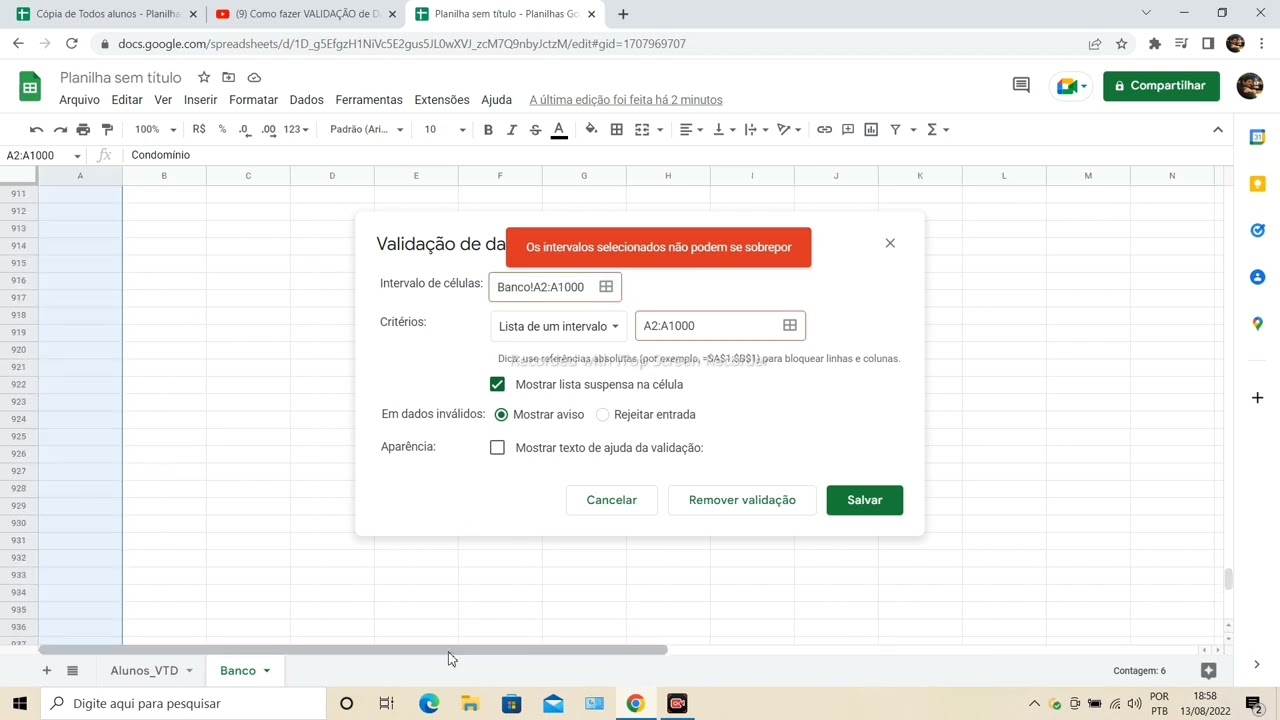
Task: Open fill color picker
Action: click(x=591, y=129)
